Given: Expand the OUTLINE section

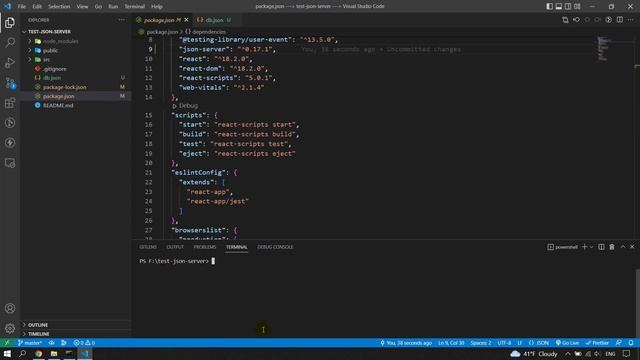Looking at the screenshot, I should click(76, 325).
